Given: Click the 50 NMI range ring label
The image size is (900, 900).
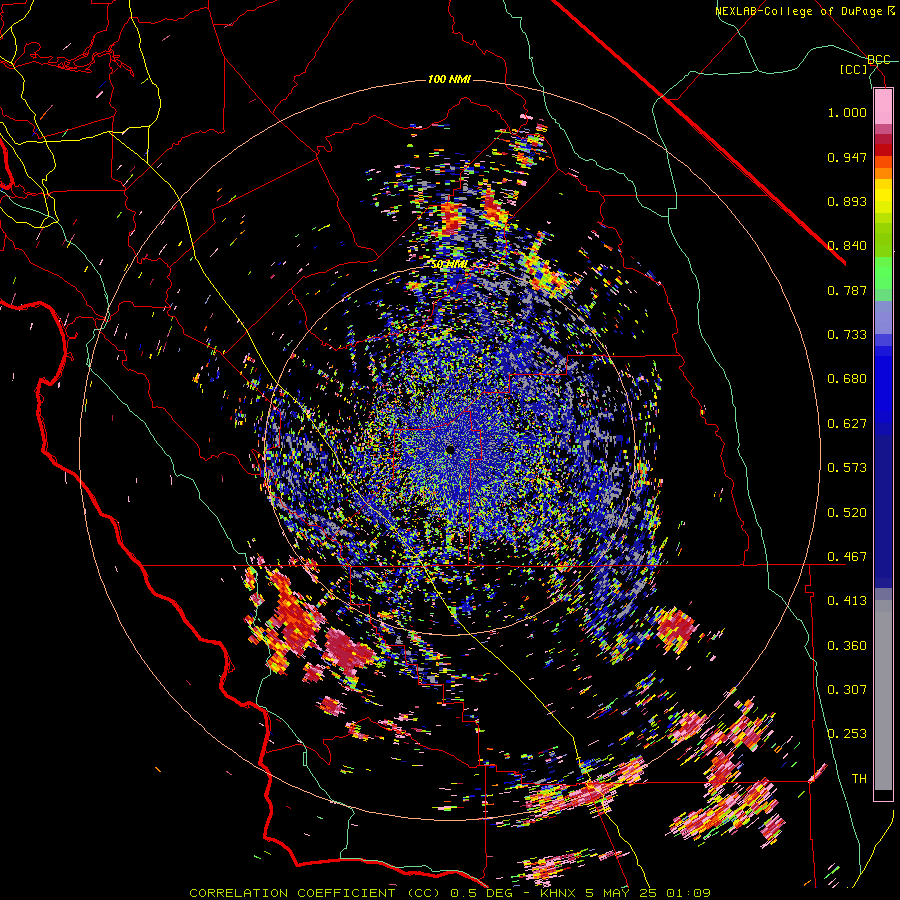Looking at the screenshot, I should (449, 264).
